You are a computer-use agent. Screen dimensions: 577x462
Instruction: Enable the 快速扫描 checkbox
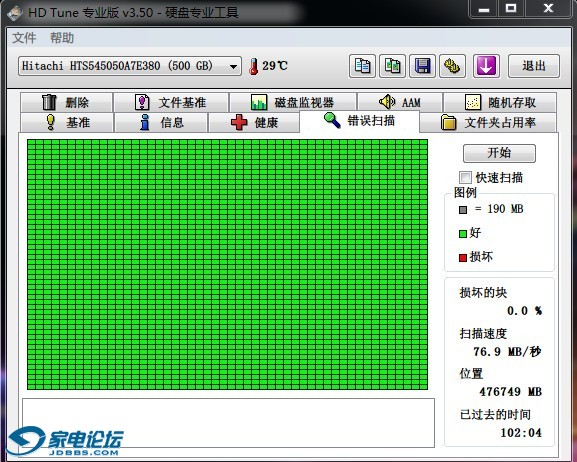pyautogui.click(x=465, y=177)
